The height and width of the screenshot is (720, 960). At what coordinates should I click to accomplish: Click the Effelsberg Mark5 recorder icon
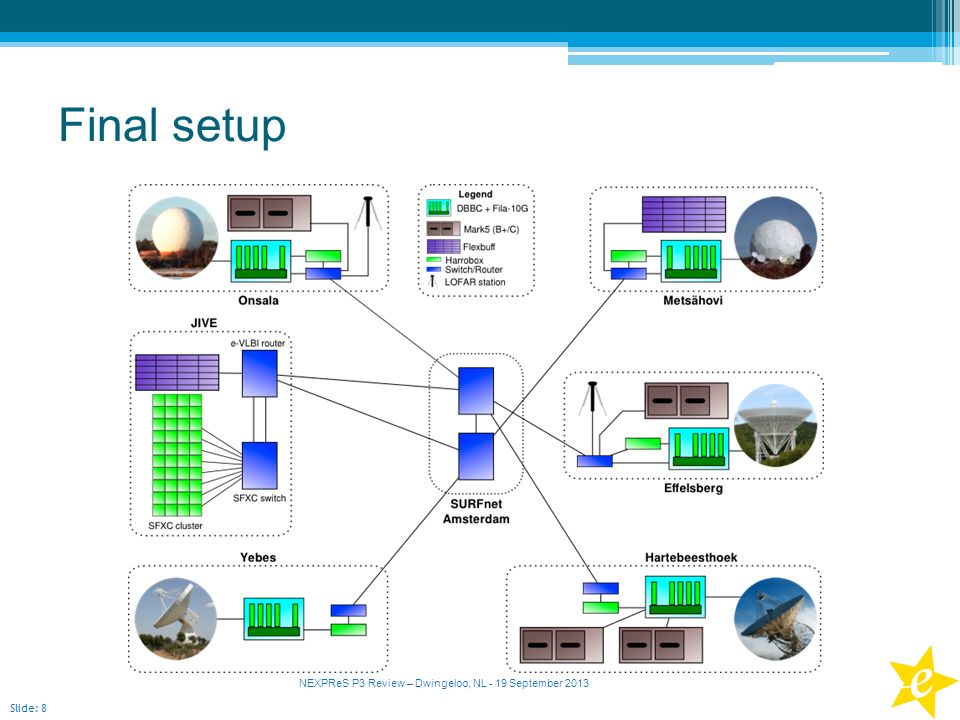click(x=686, y=401)
